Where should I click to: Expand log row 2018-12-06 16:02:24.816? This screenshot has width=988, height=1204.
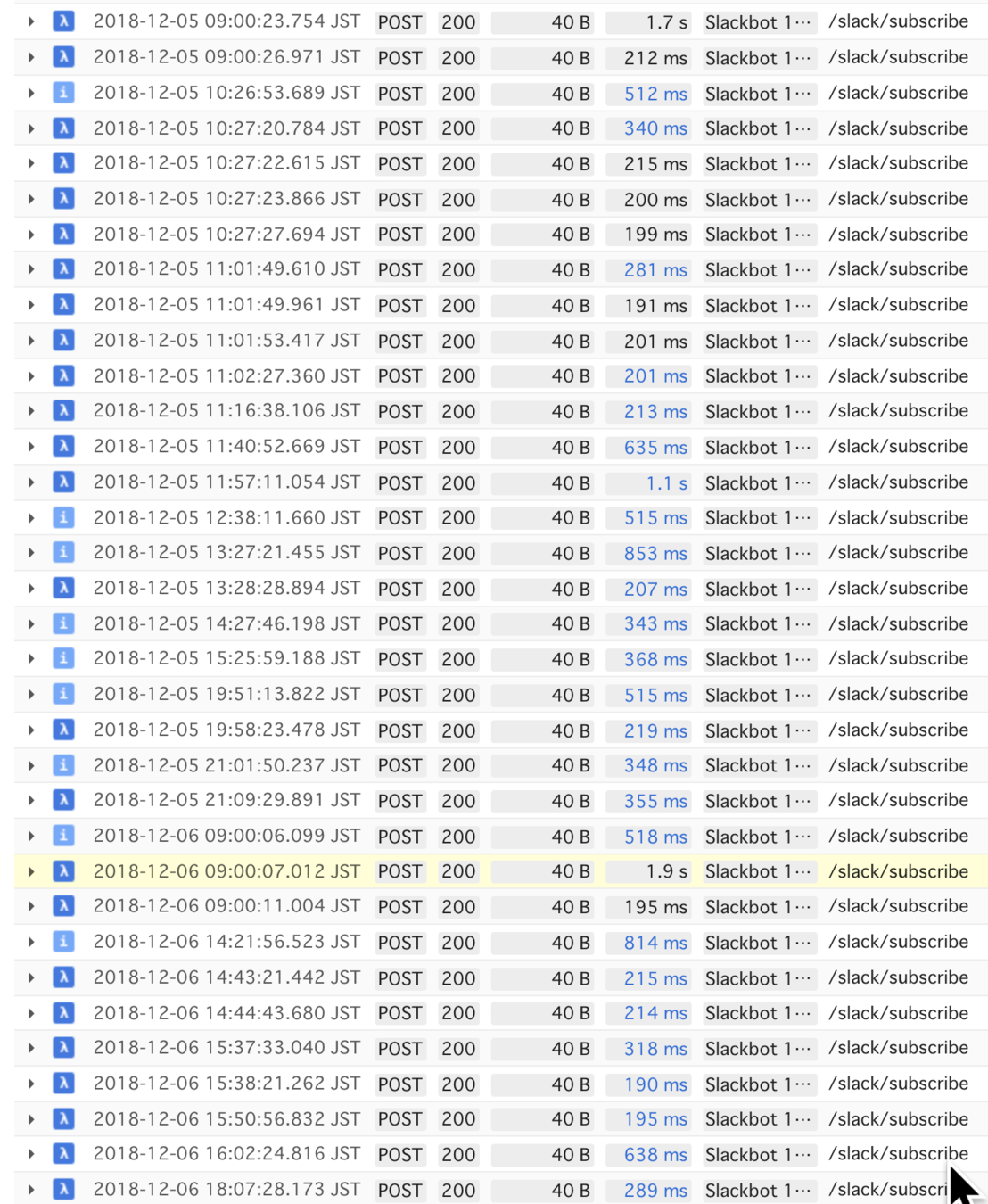31,1154
